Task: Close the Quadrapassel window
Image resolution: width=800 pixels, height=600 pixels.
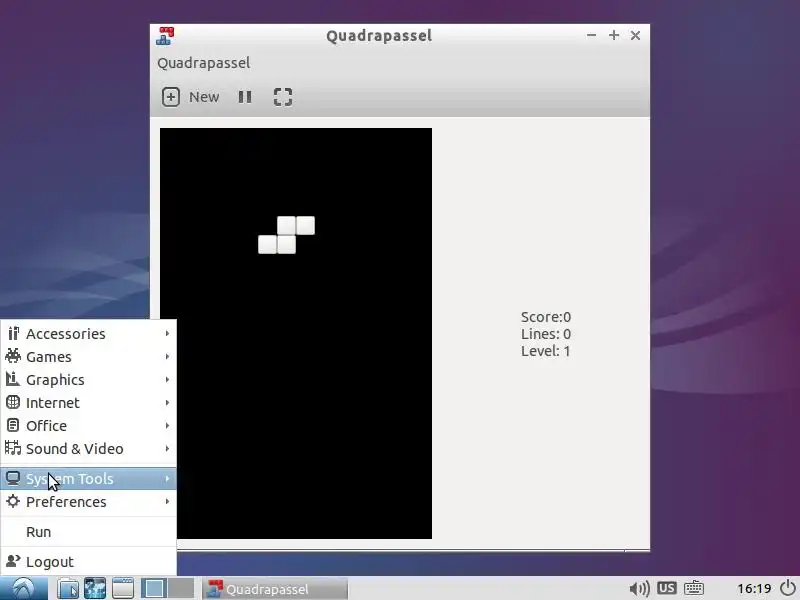Action: (635, 35)
